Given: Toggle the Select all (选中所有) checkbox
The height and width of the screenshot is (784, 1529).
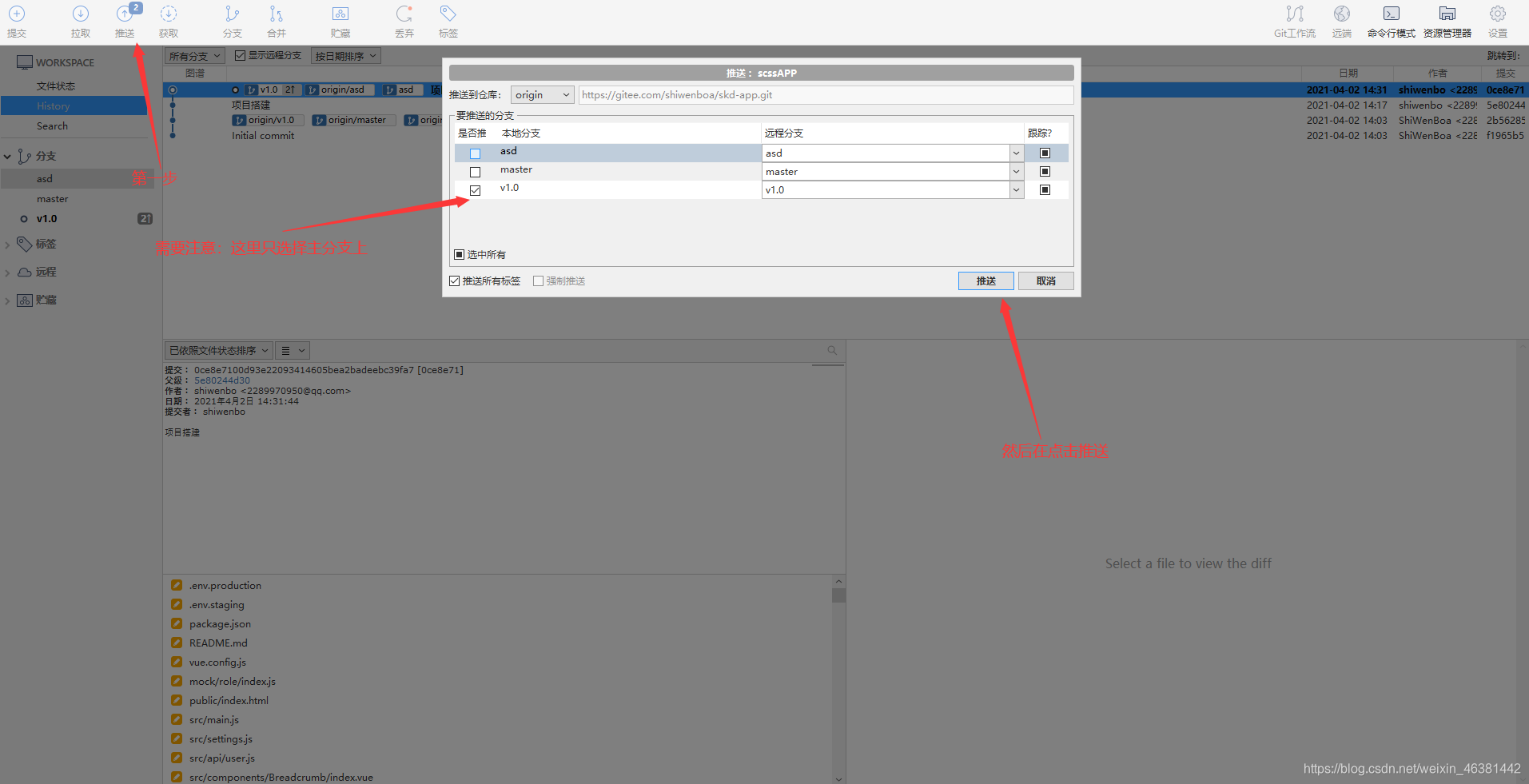Looking at the screenshot, I should (x=459, y=254).
